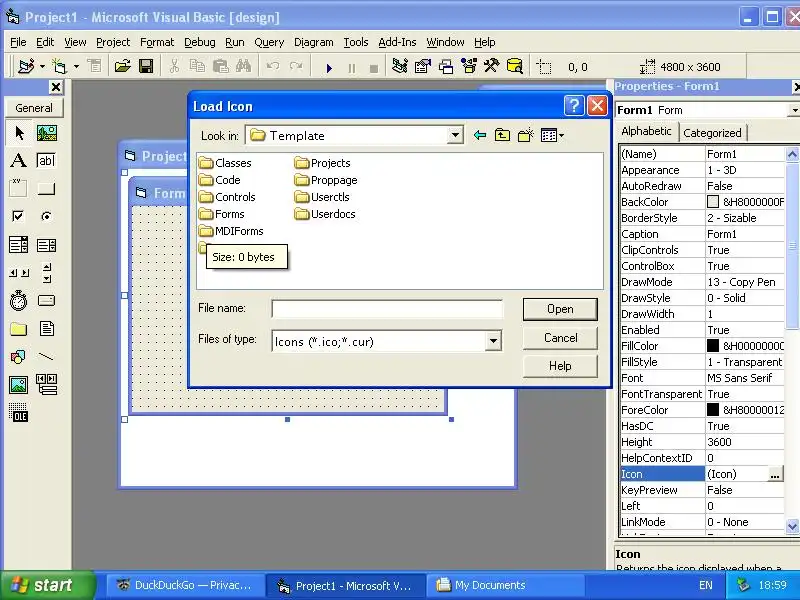Select the OLE tool in the toolbox
Image resolution: width=800 pixels, height=600 pixels.
pyautogui.click(x=19, y=412)
